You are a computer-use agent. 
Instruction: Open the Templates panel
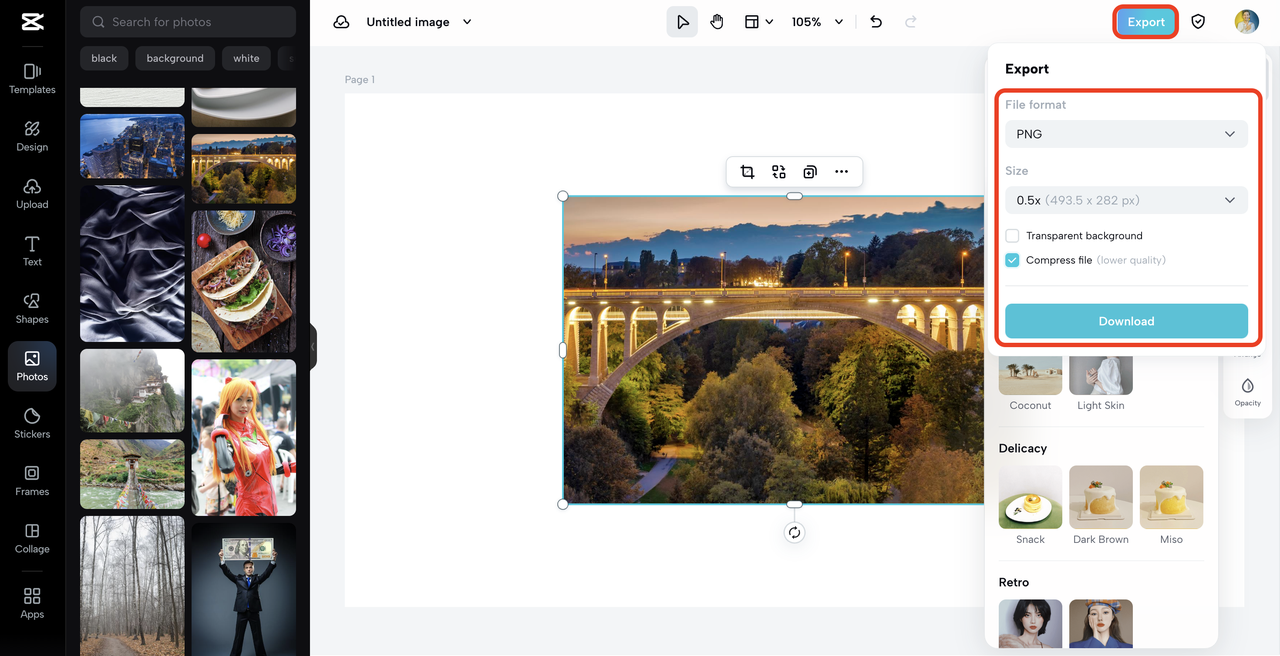(x=32, y=79)
